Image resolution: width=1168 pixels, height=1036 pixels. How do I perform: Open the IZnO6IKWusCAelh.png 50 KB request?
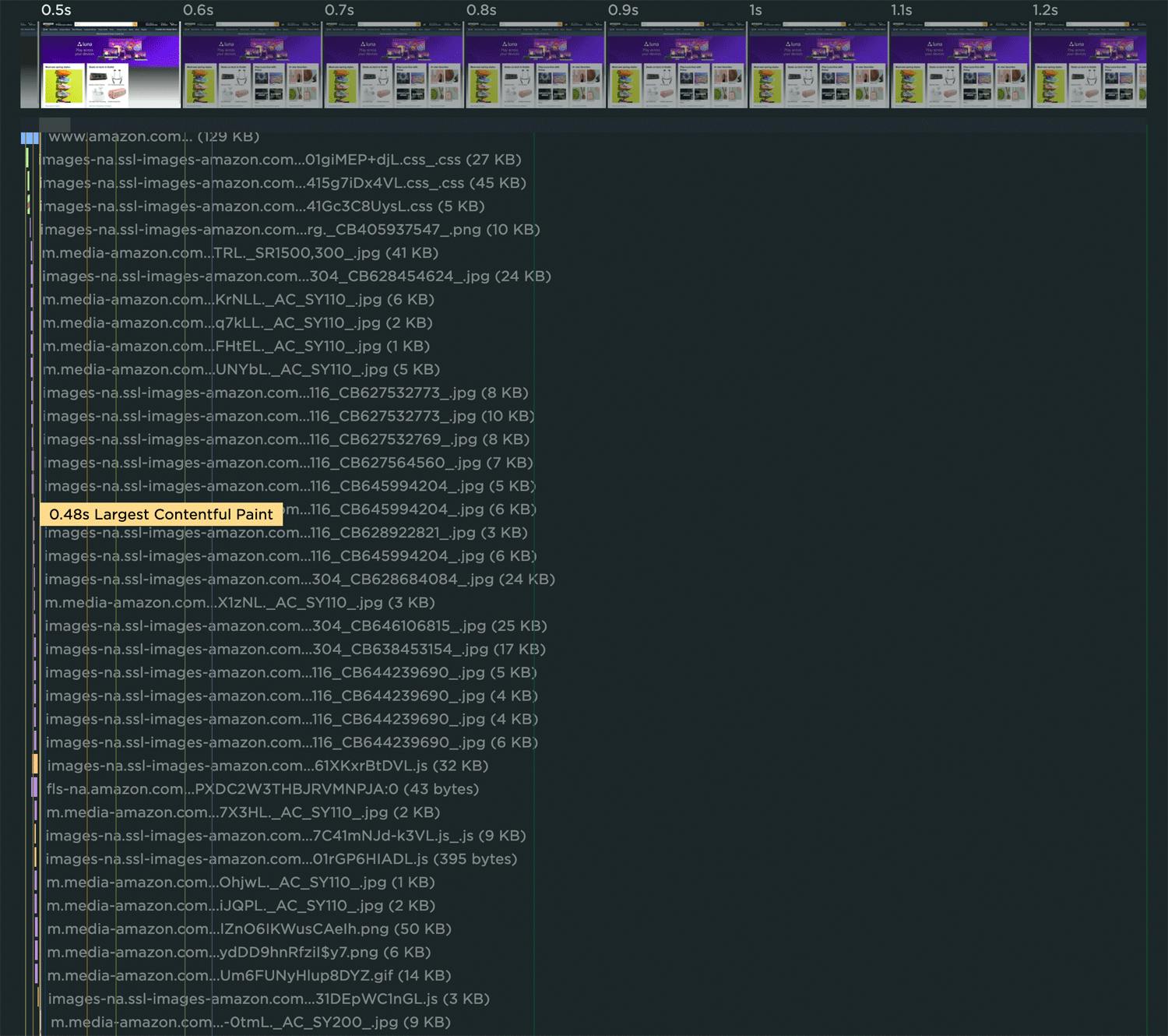coord(249,929)
